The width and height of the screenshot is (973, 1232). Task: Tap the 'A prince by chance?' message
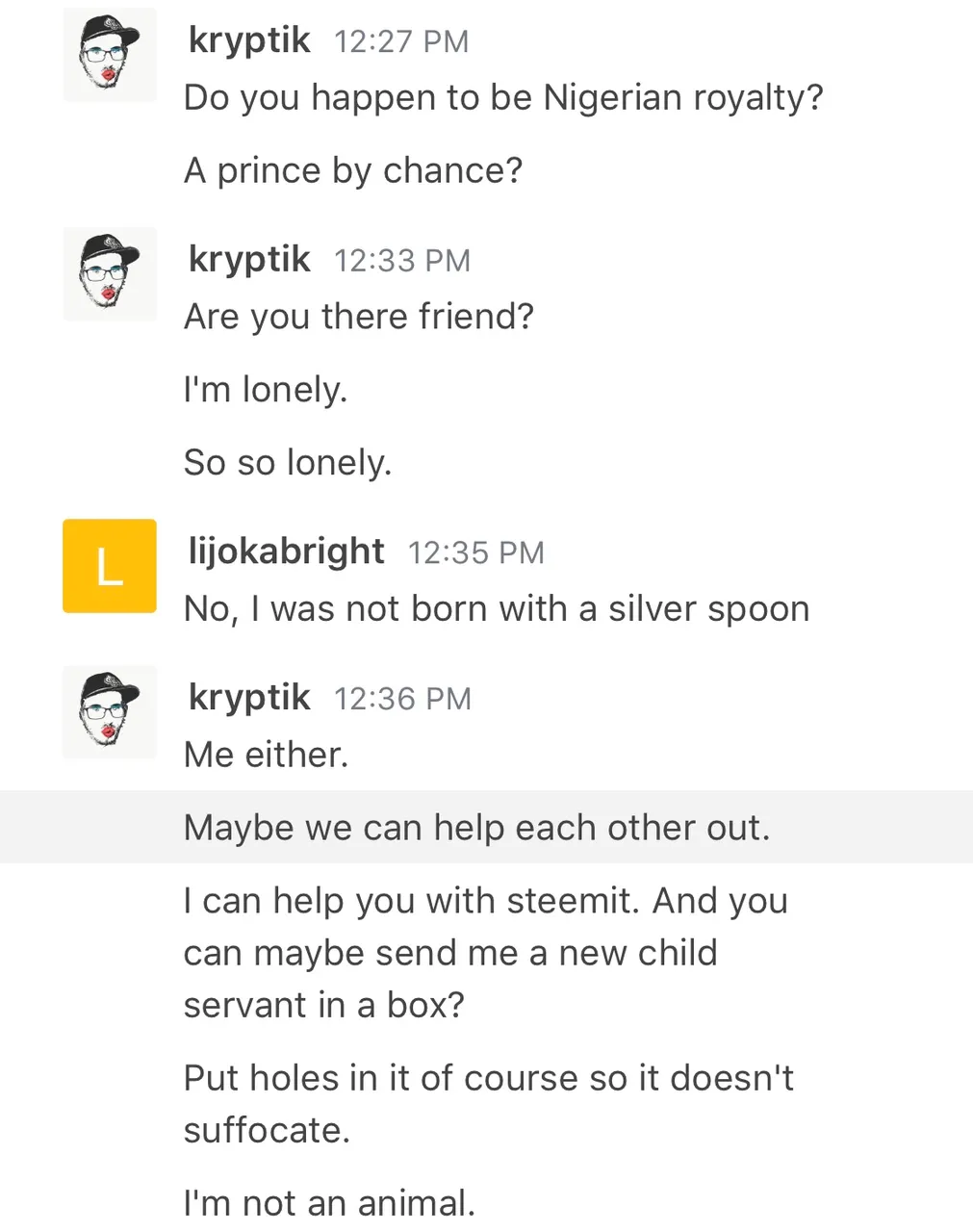click(353, 171)
